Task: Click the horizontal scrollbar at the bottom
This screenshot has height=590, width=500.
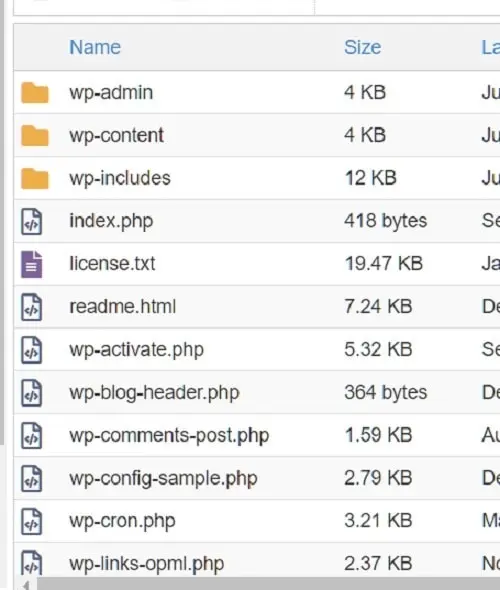Action: (268, 584)
